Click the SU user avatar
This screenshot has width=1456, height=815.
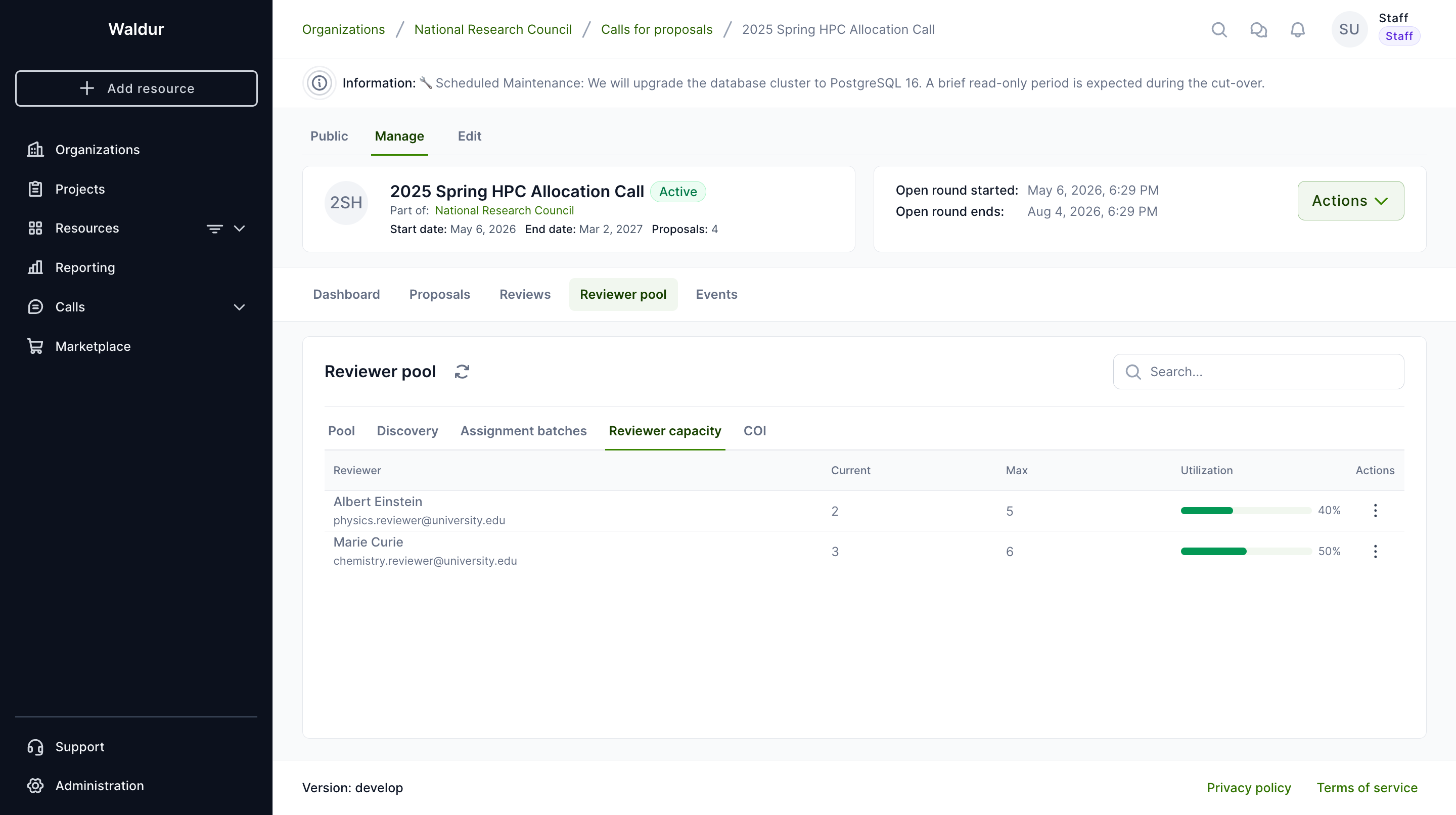(1349, 29)
